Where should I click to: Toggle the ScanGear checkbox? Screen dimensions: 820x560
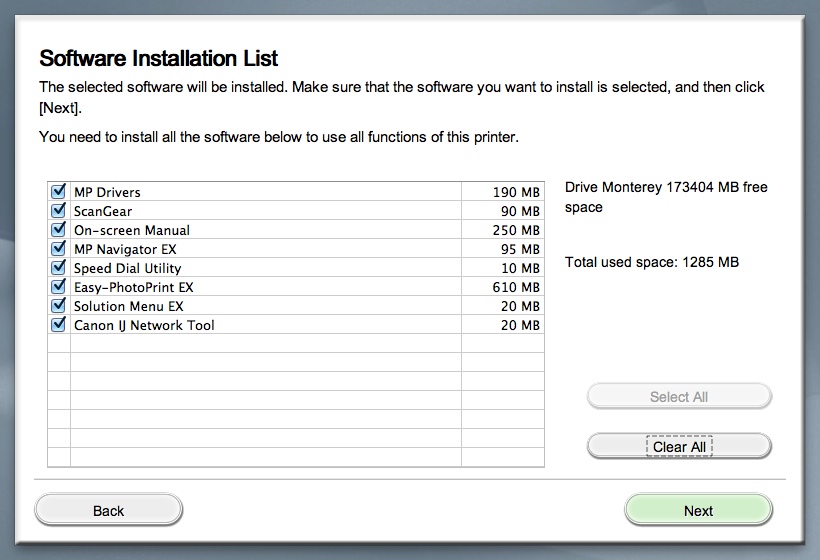(58, 210)
